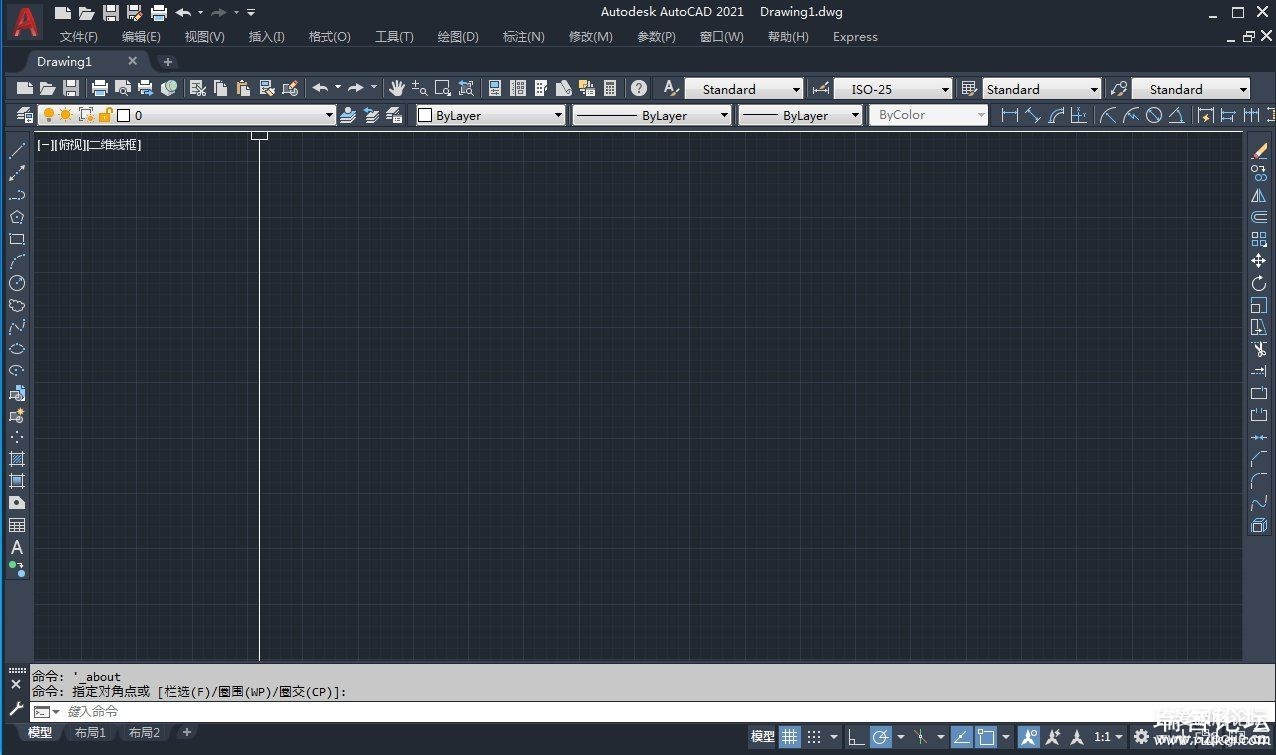Click the Erase tool in modify toolbar
Screen dimensions: 1276x755
point(1259,151)
